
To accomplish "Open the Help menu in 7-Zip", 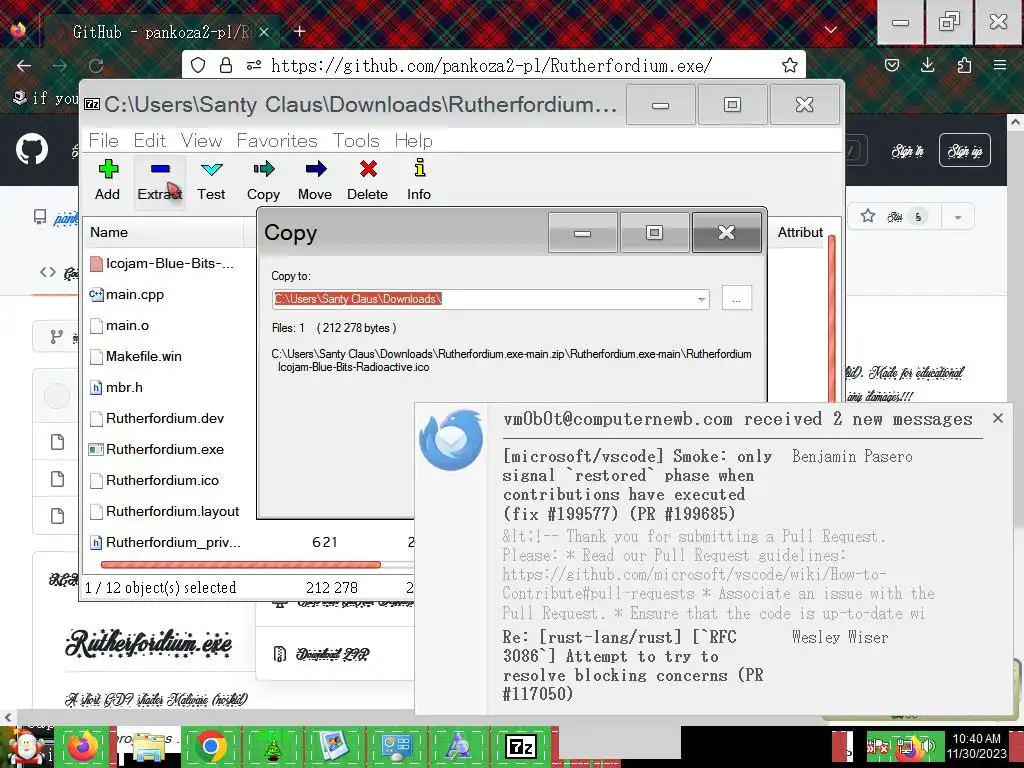I will [x=413, y=140].
